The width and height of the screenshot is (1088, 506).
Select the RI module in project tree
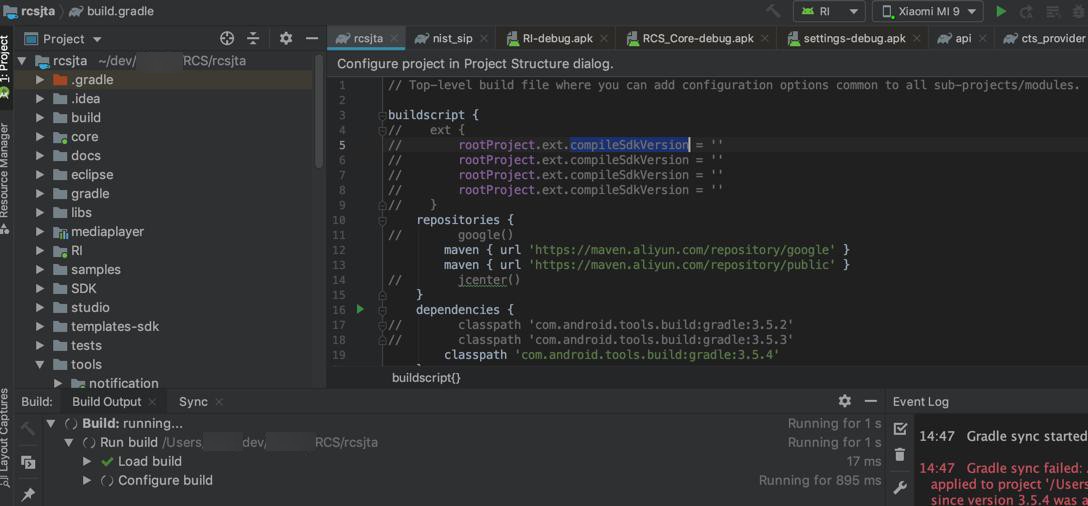coord(76,251)
